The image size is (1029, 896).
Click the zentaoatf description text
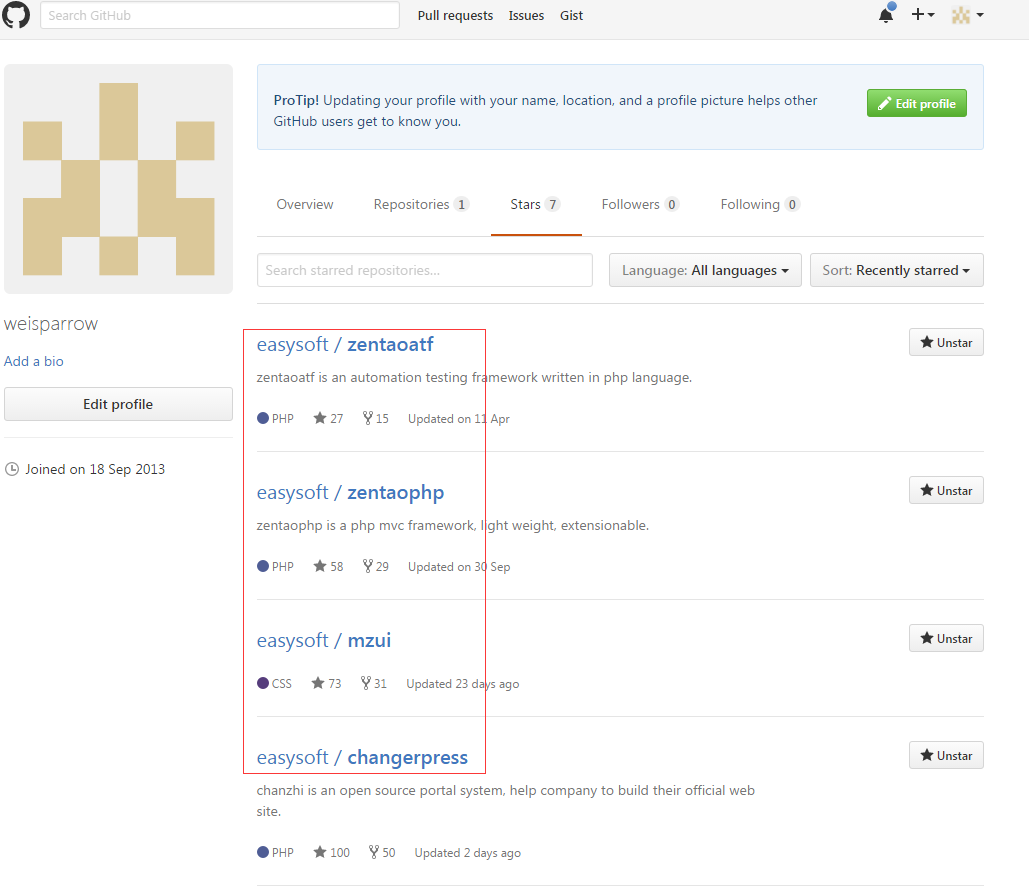(474, 377)
